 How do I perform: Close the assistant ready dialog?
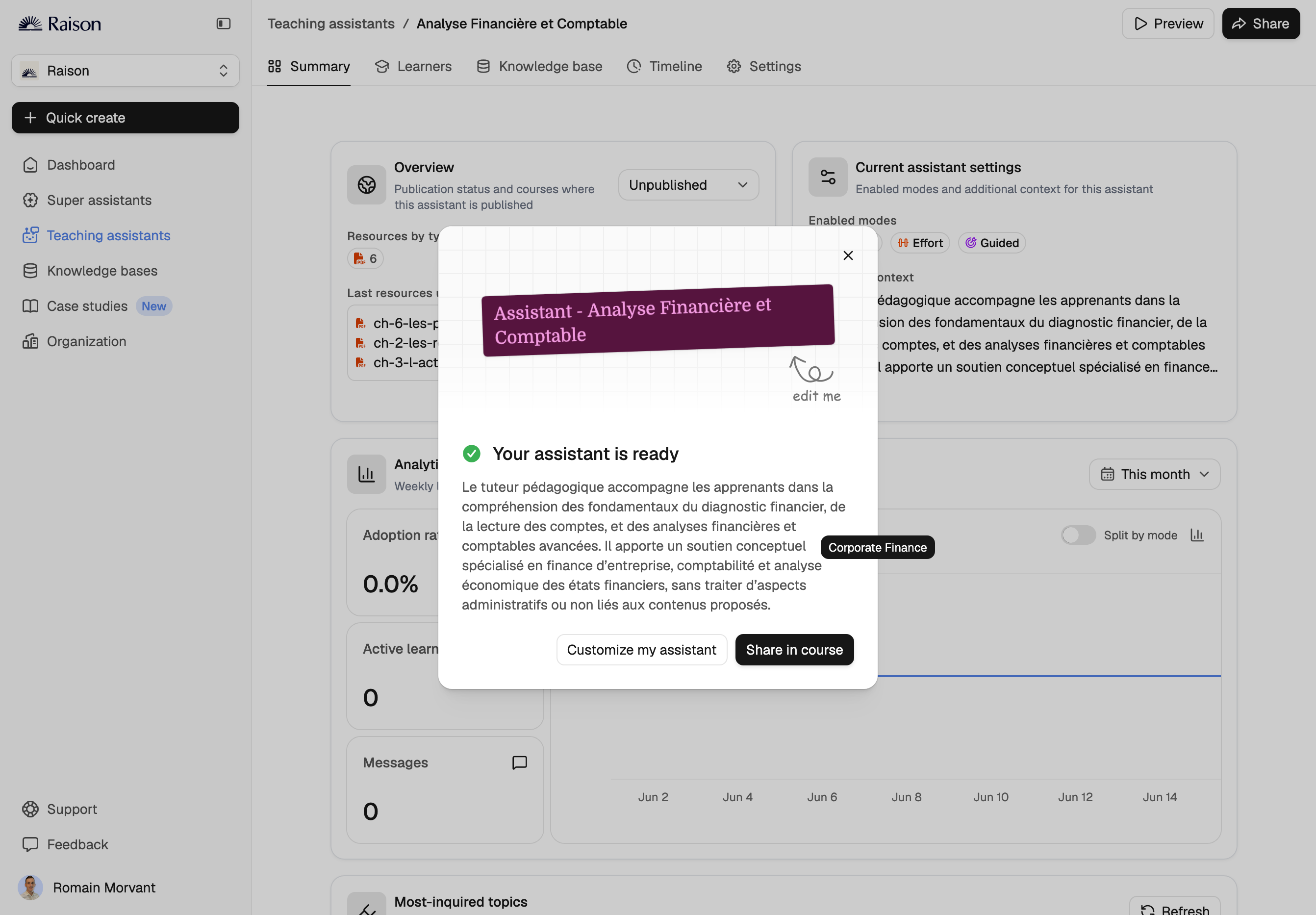click(848, 255)
